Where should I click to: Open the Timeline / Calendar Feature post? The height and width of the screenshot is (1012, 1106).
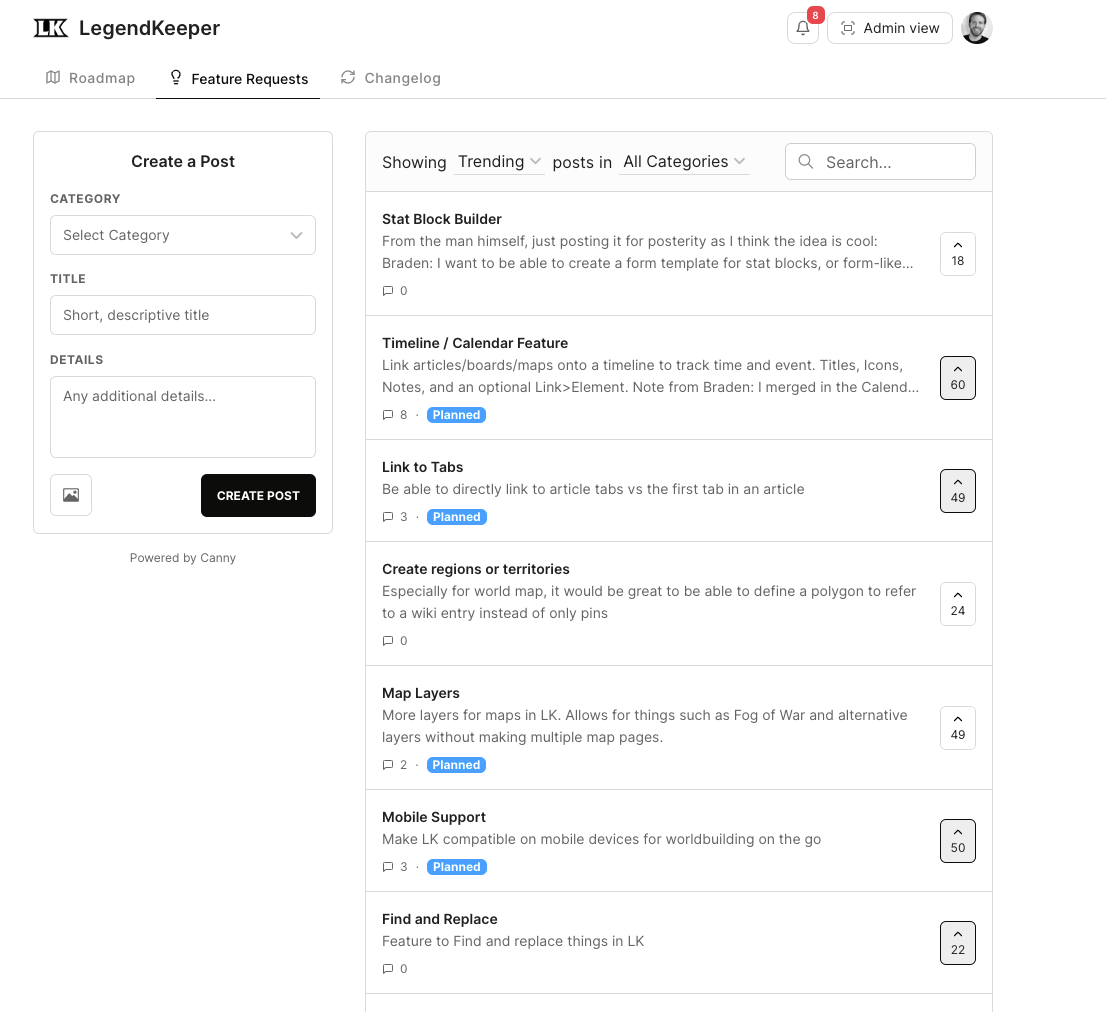coord(475,343)
